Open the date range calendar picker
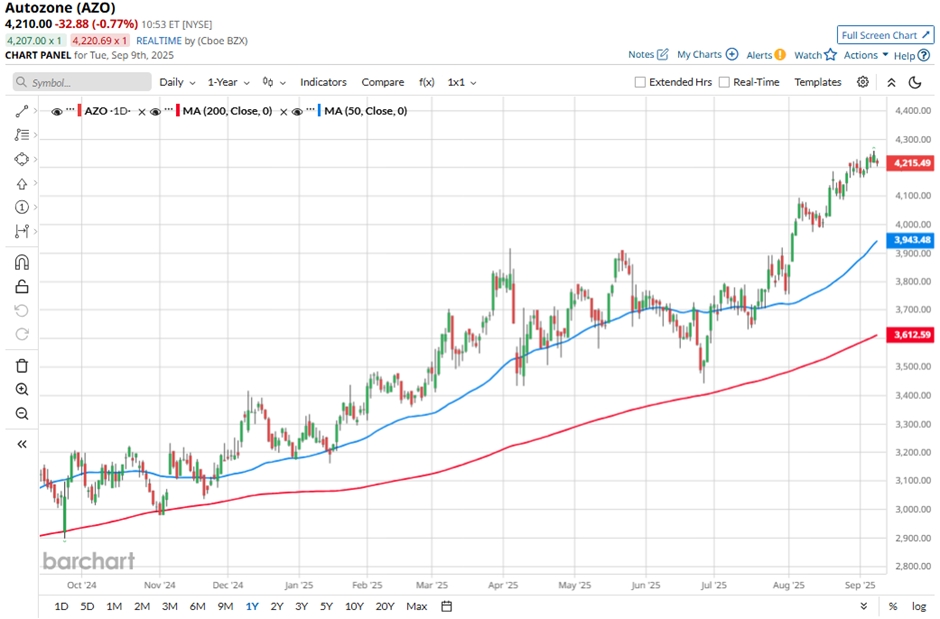The image size is (940, 619). [447, 606]
